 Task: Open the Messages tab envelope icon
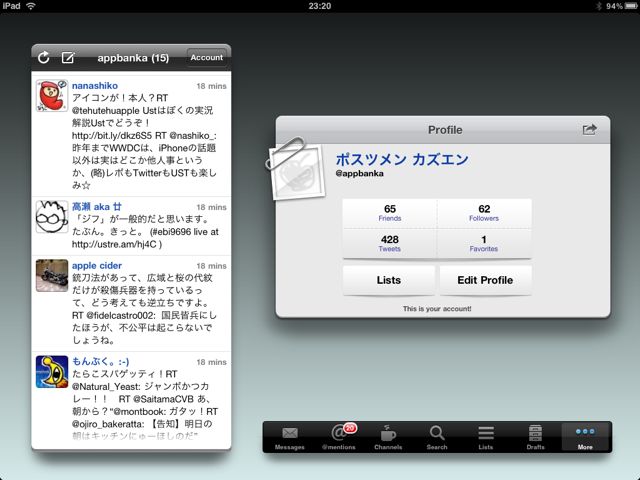pos(290,437)
